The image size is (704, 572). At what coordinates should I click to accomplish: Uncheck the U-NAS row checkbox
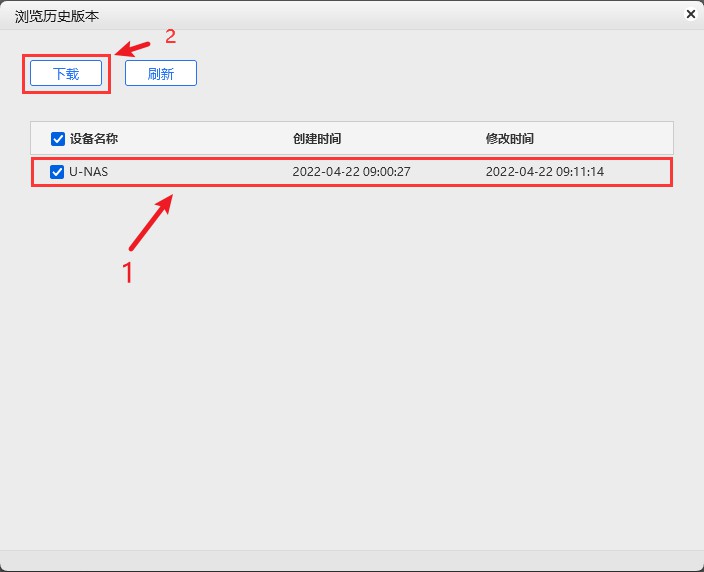pos(57,172)
